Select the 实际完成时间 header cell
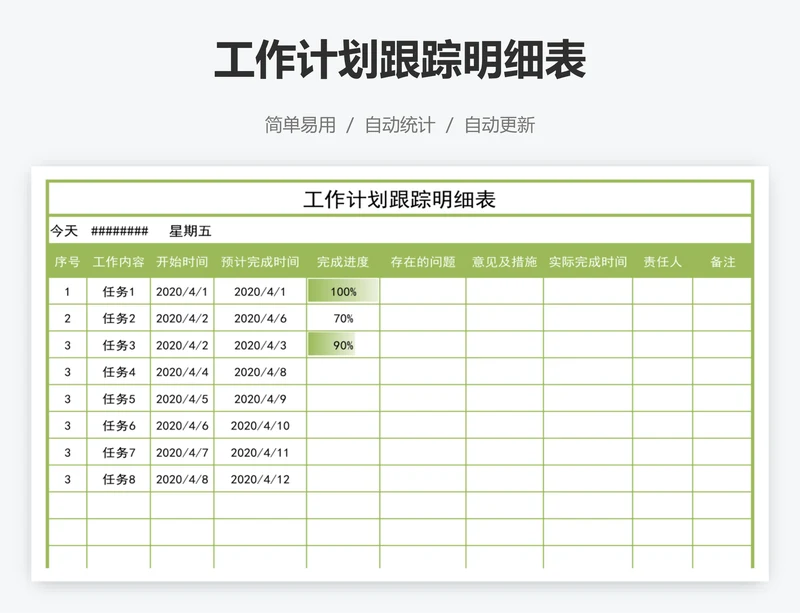Viewport: 800px width, 613px height. (588, 262)
